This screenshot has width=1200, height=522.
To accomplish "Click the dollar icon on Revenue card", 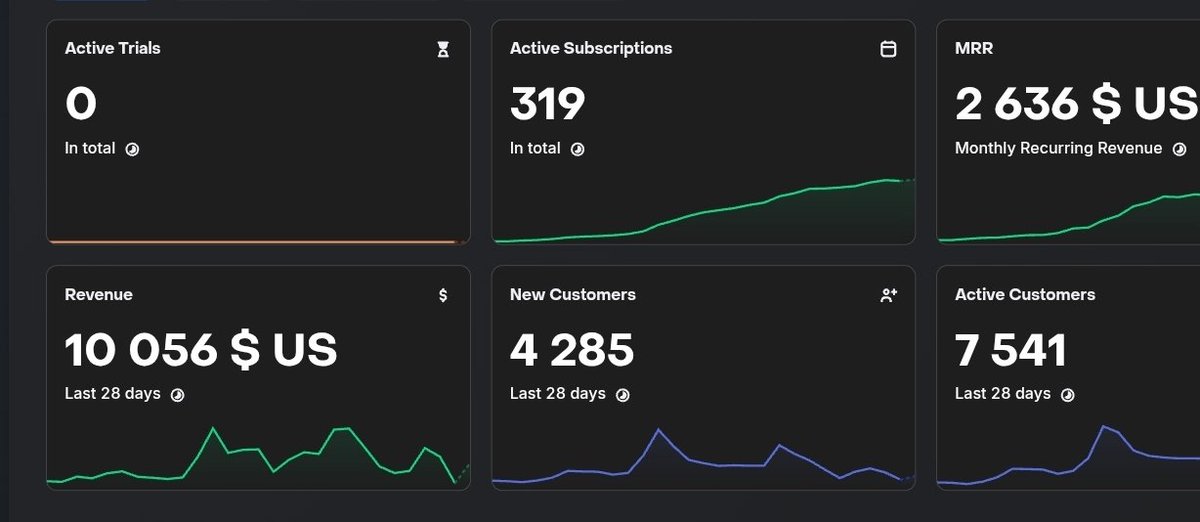I will (443, 295).
